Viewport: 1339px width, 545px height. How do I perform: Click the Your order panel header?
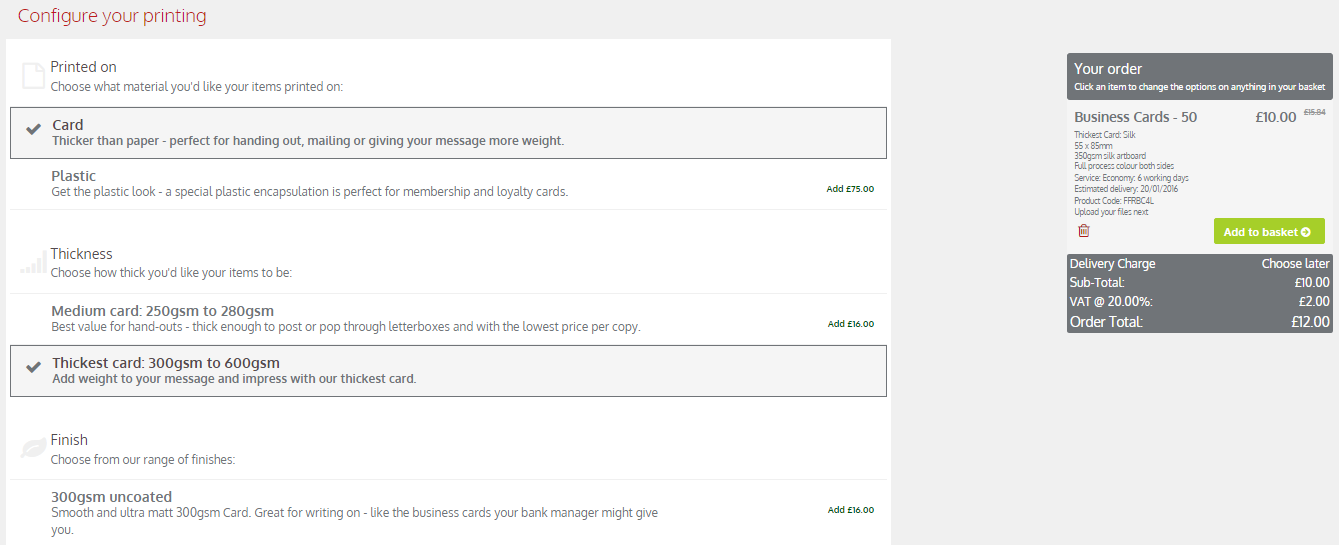[1200, 76]
